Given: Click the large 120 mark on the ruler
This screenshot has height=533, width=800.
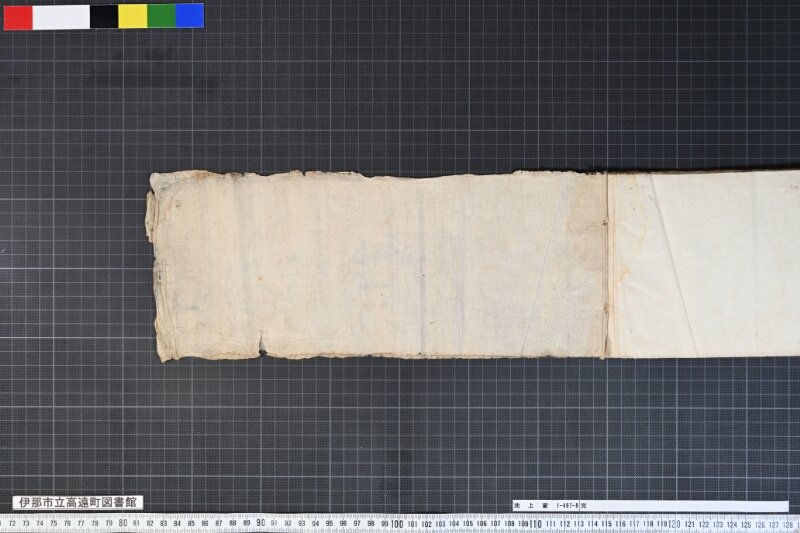Looking at the screenshot, I should click(x=674, y=524).
